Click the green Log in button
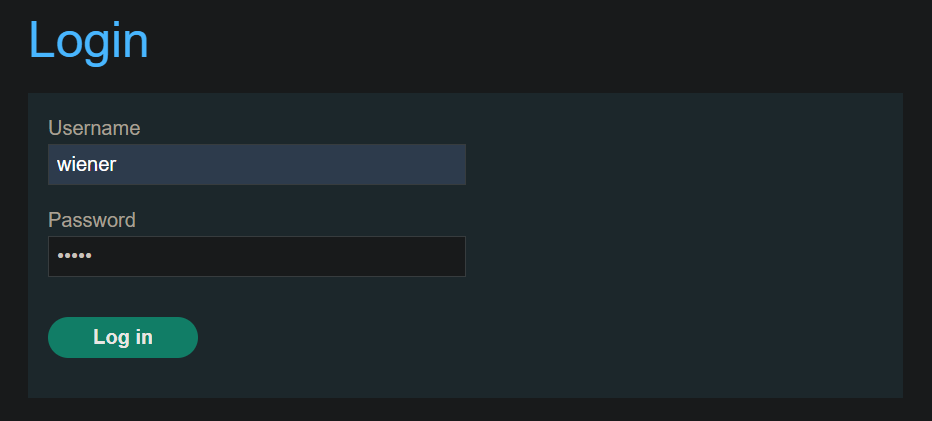Viewport: 932px width, 421px height. pos(122,337)
